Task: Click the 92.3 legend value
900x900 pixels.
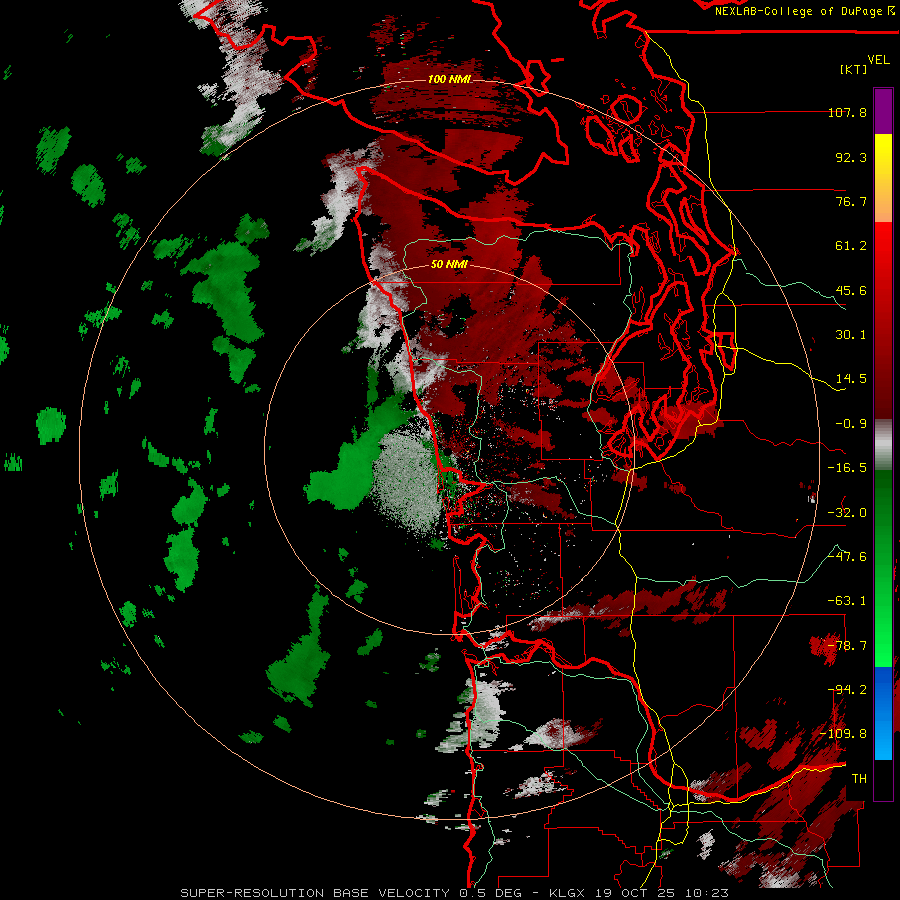Action: coord(851,157)
